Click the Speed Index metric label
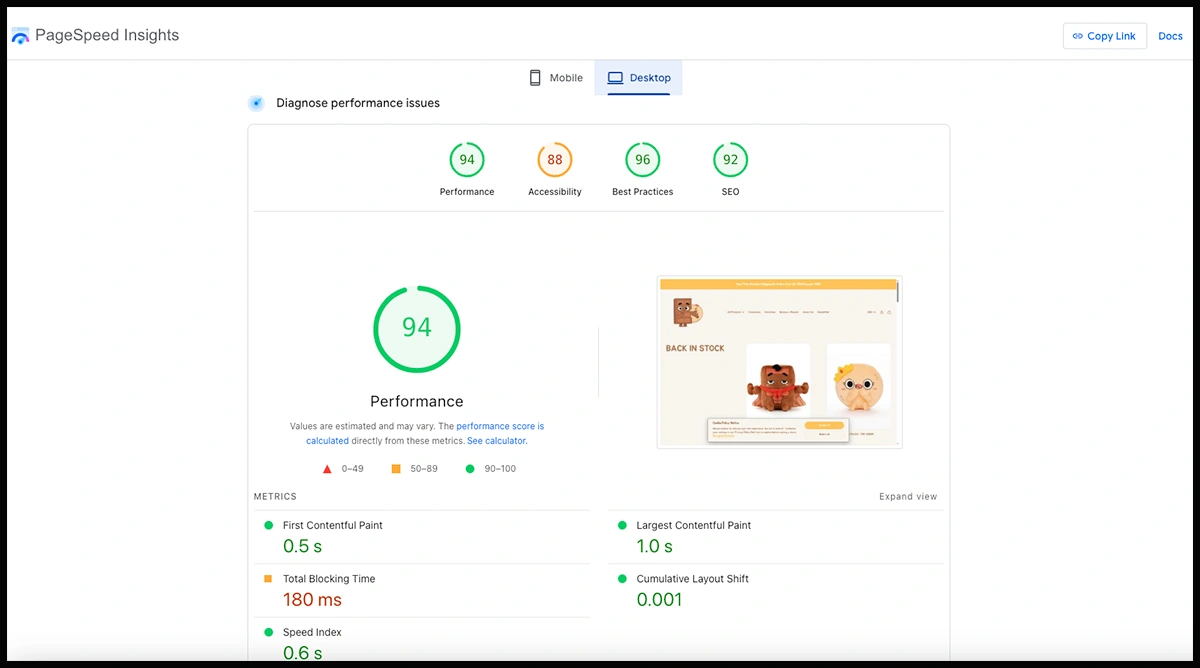Screen dimensions: 1200x668 click(312, 632)
